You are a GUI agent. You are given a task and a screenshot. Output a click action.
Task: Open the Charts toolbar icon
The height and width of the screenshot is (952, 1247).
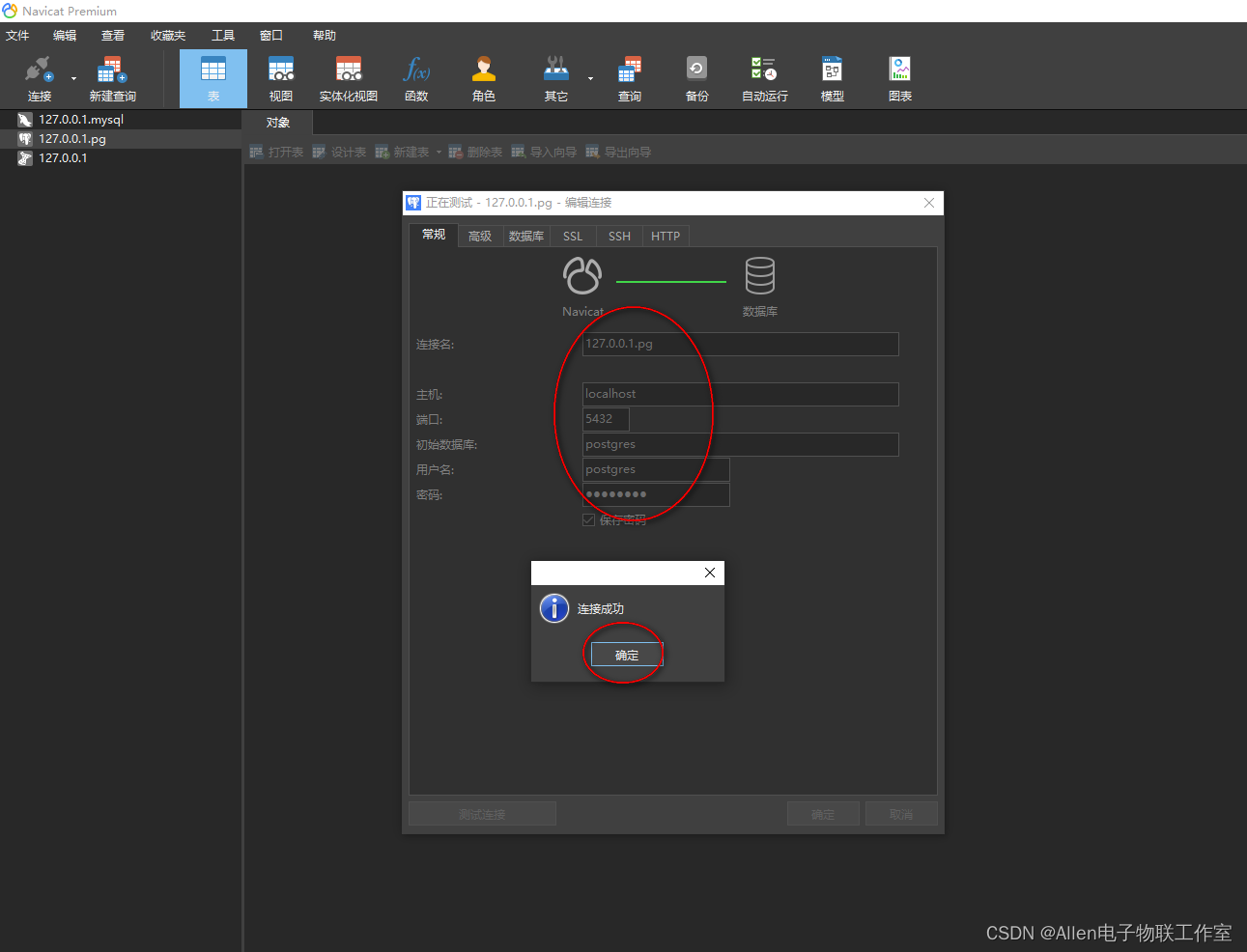pyautogui.click(x=900, y=70)
